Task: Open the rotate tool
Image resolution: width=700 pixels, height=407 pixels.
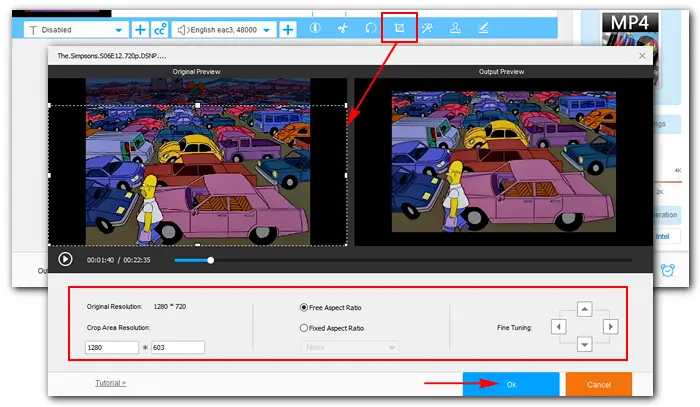Action: point(371,29)
